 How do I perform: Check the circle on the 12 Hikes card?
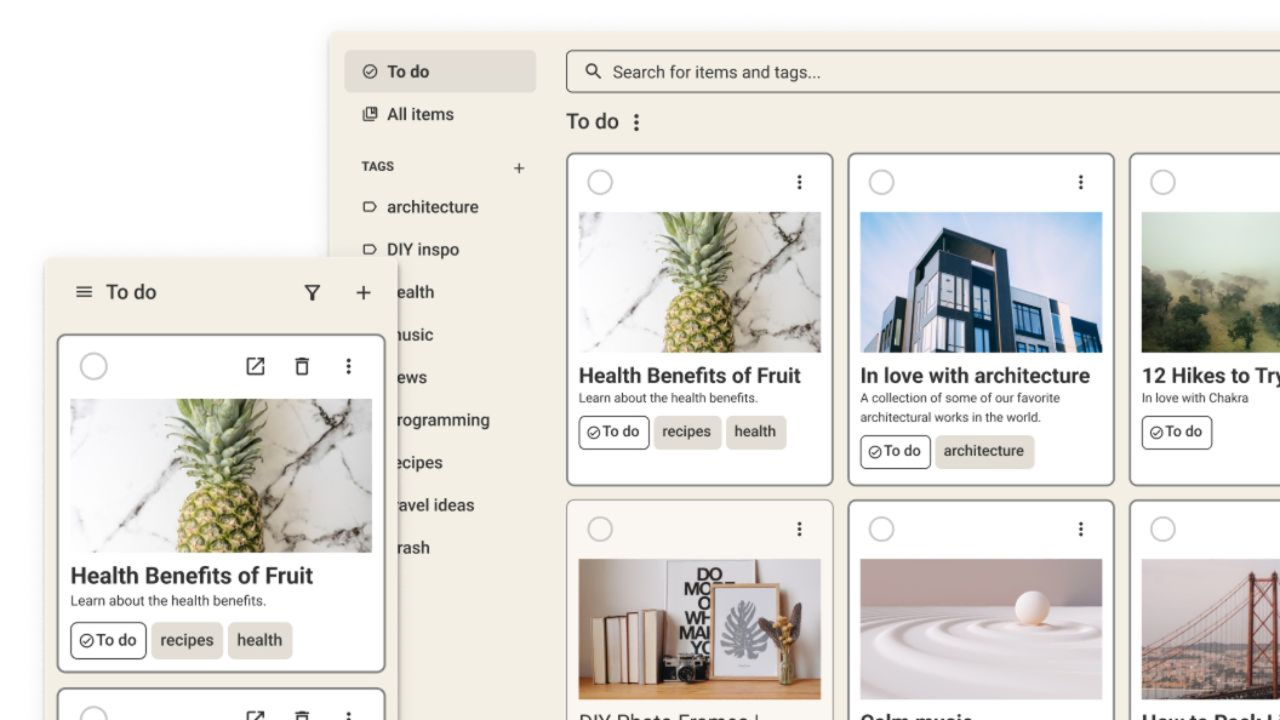click(1162, 182)
